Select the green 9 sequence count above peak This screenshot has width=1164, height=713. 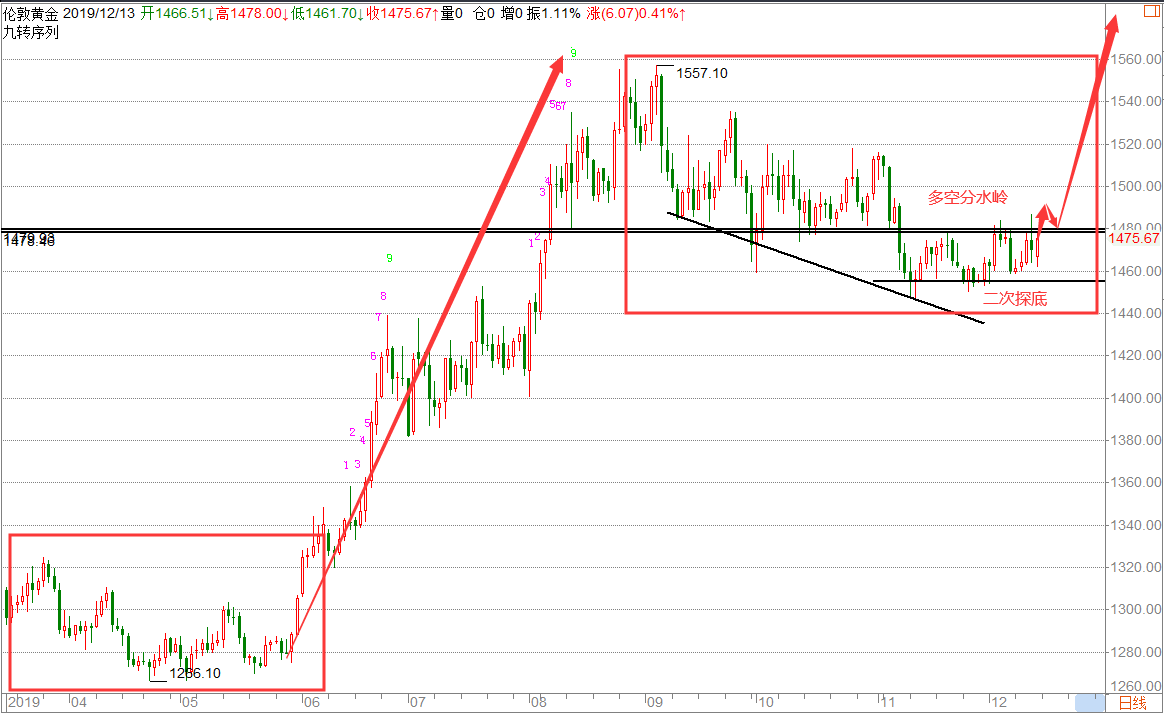[573, 53]
